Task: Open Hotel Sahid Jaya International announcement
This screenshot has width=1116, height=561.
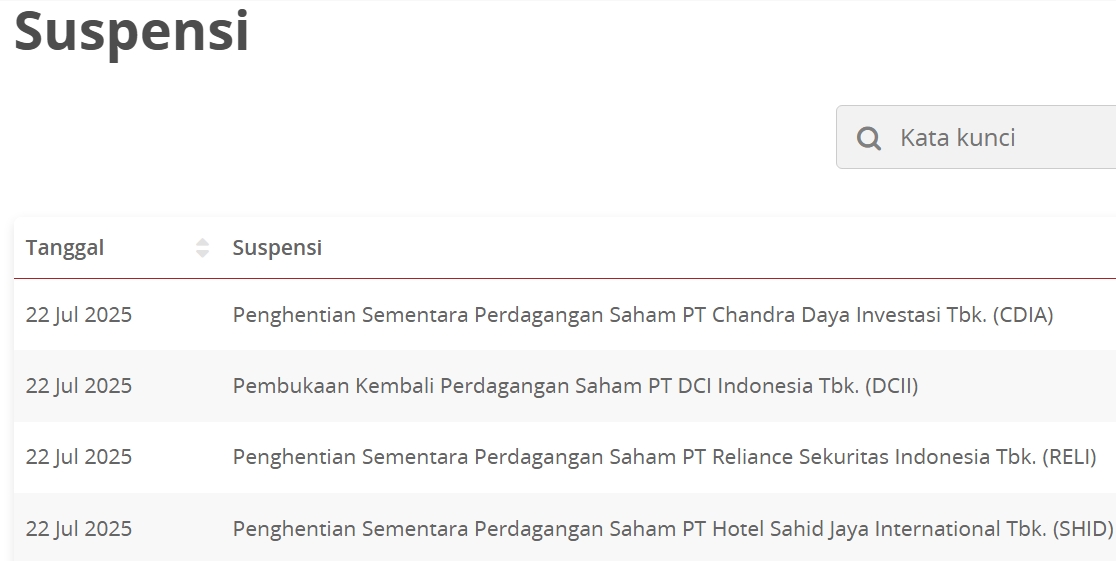Action: tap(673, 529)
